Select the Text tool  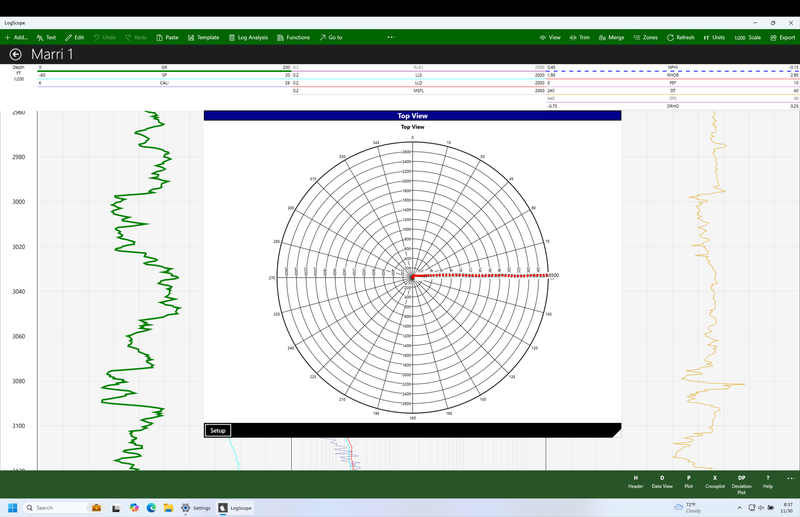click(46, 37)
